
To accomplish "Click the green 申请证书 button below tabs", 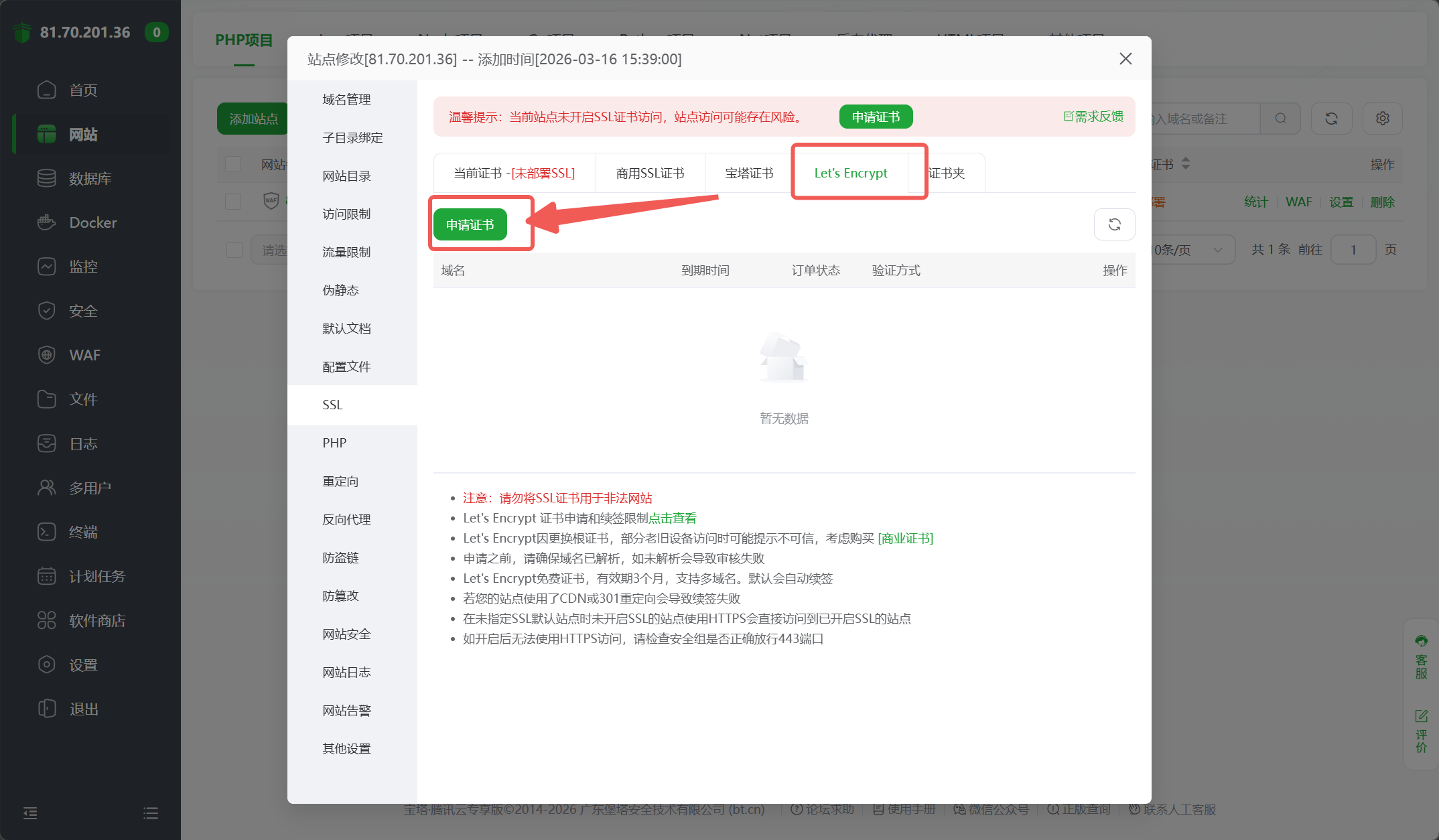I will 470,224.
